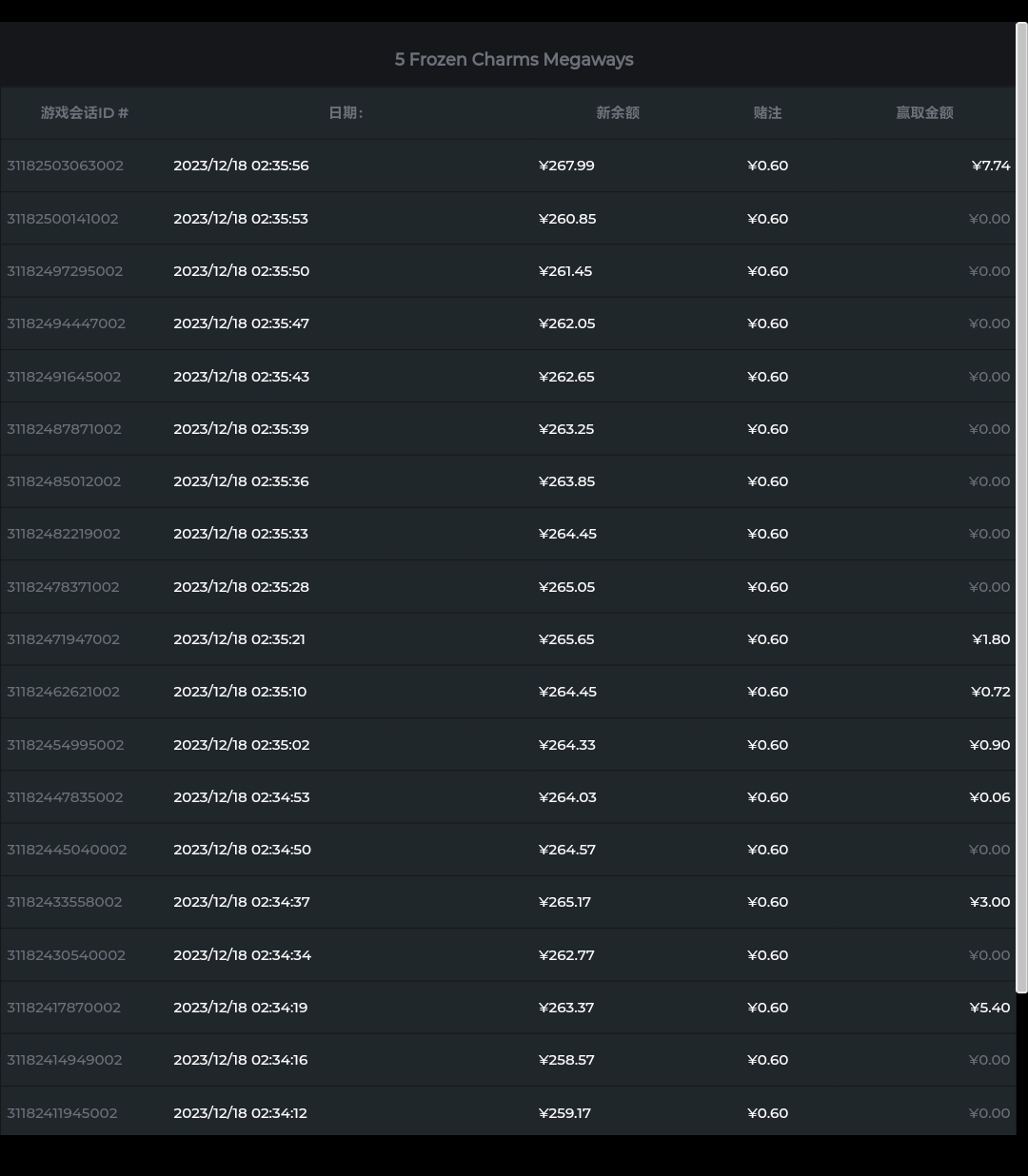Select session ID 31182485012002
Image resolution: width=1028 pixels, height=1176 pixels.
click(x=64, y=481)
